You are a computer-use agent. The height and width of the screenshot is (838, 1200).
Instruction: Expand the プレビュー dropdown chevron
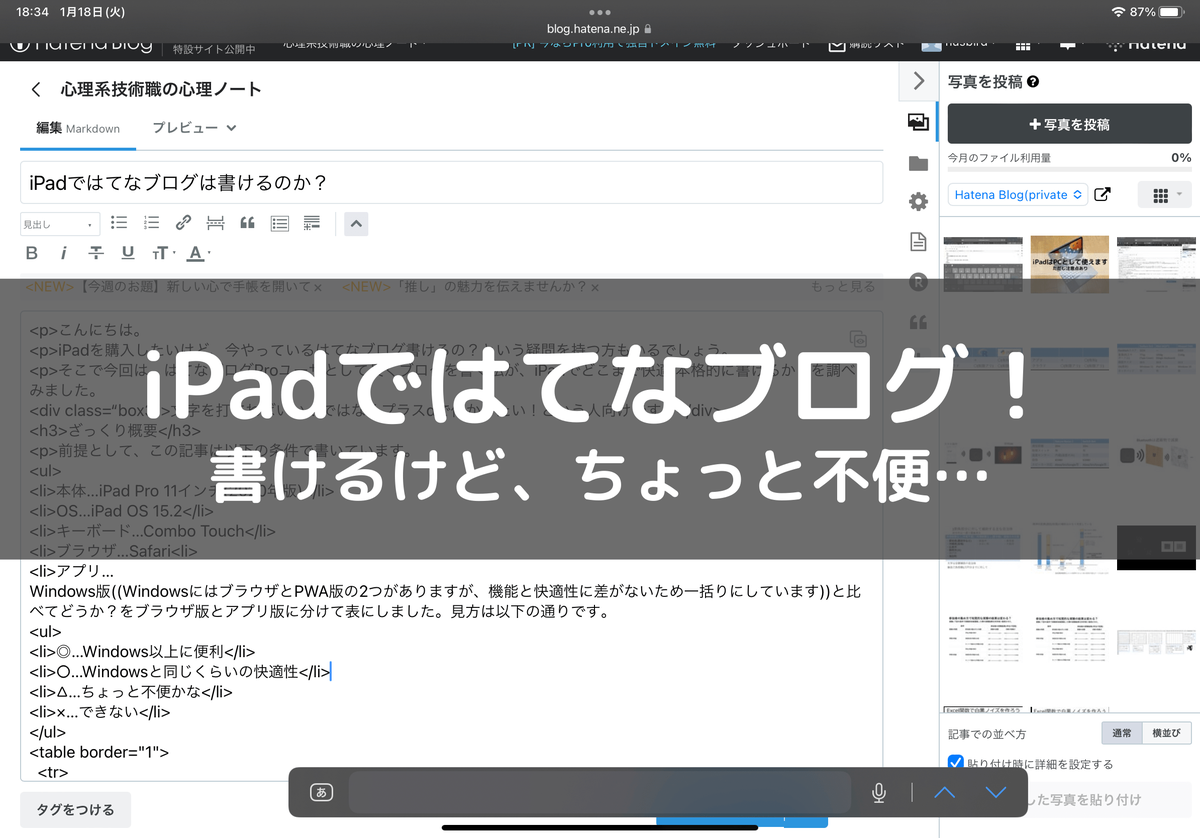coord(232,128)
